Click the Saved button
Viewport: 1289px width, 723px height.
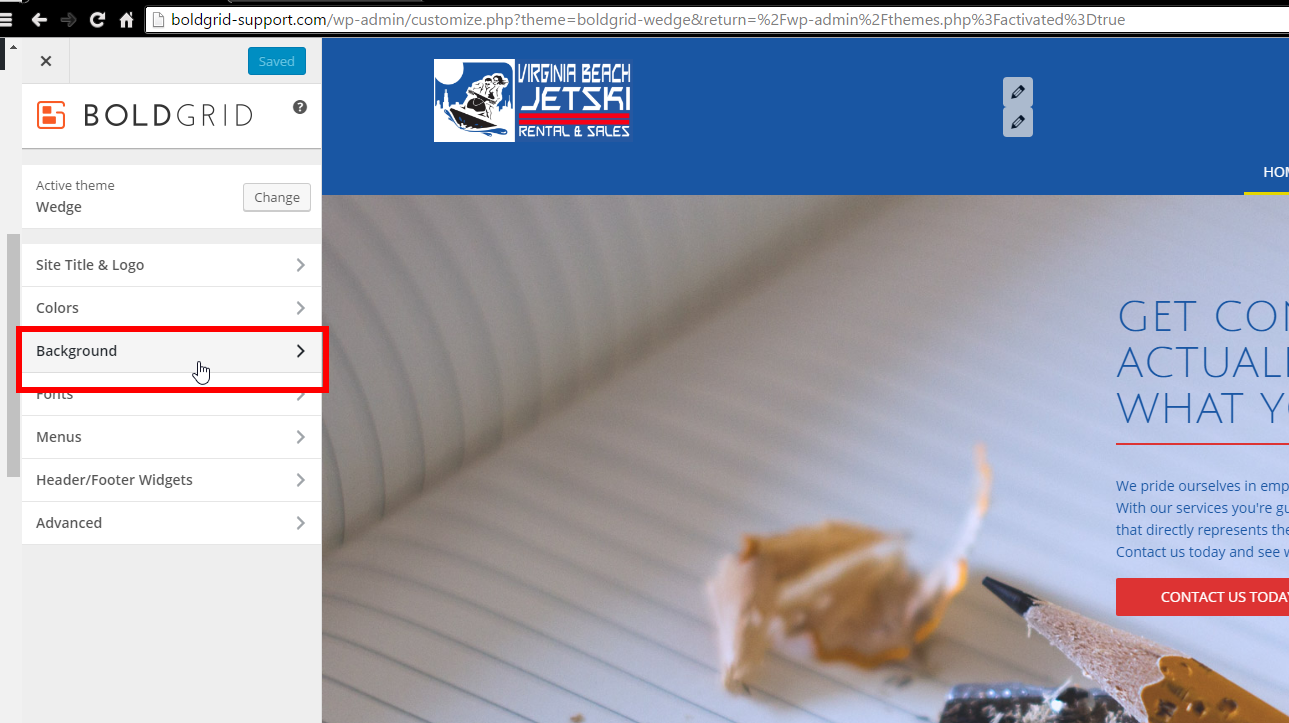(277, 61)
